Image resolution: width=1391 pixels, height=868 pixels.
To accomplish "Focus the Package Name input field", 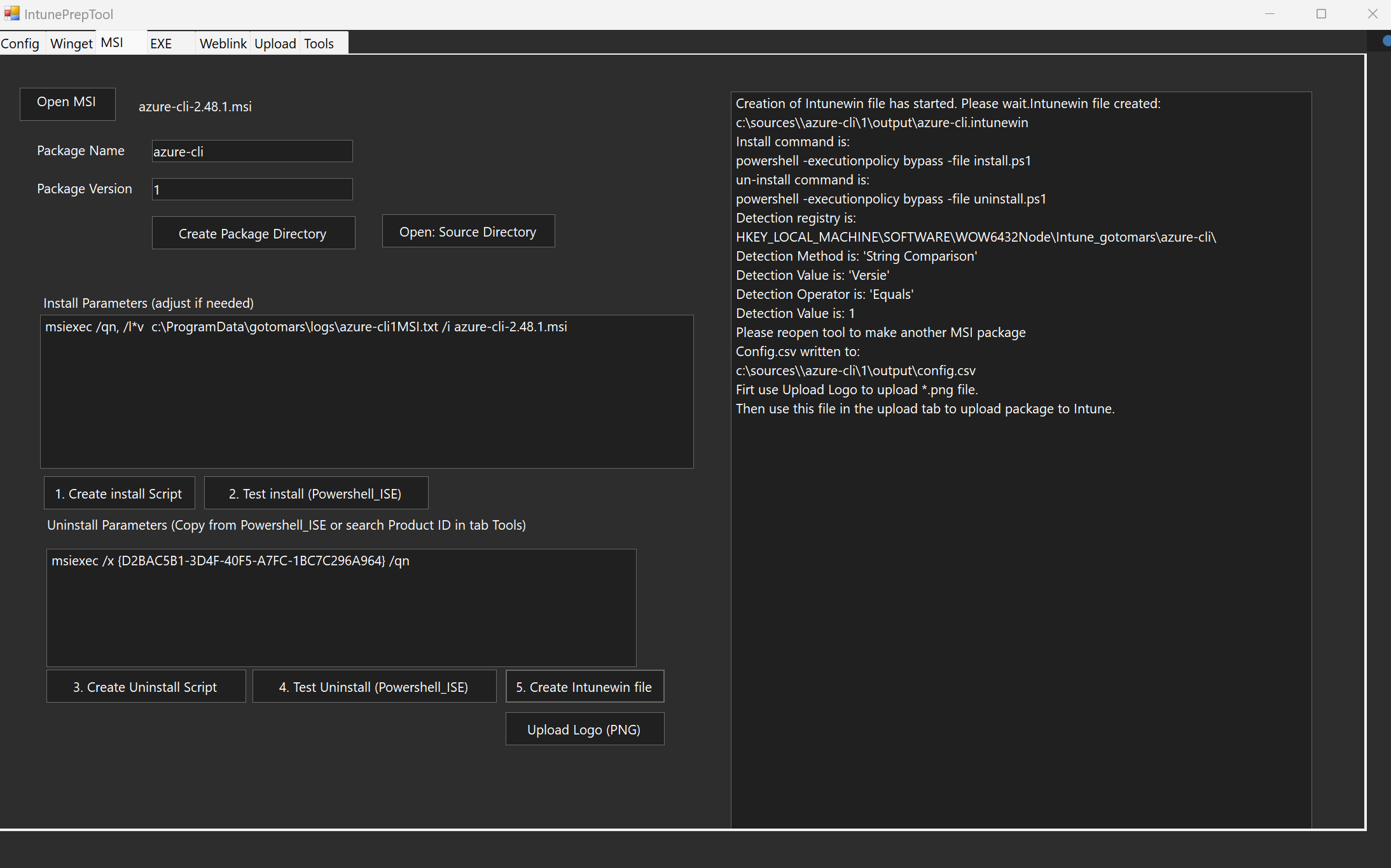I will click(x=252, y=151).
